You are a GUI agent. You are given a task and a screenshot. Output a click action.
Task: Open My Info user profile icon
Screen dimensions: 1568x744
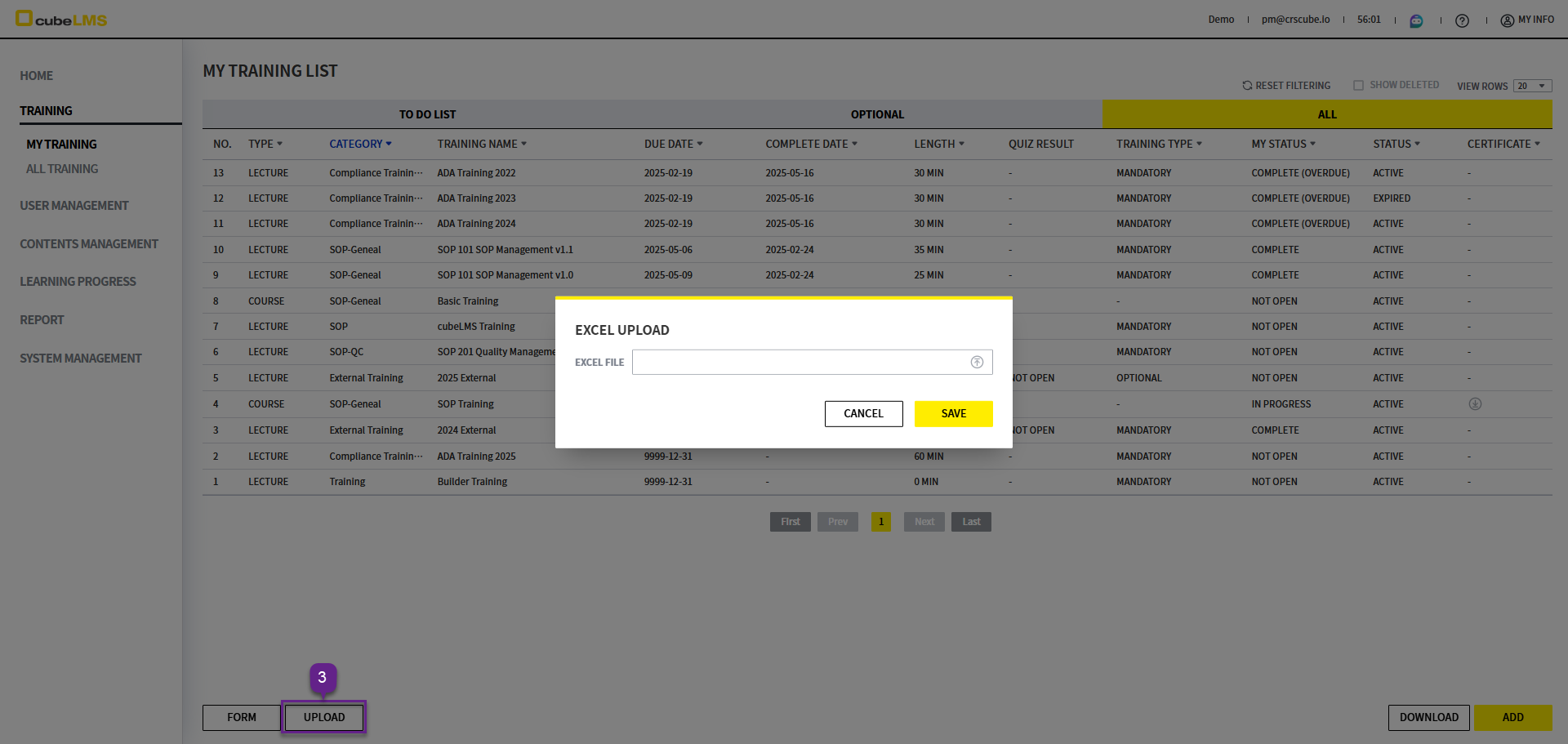coord(1507,20)
